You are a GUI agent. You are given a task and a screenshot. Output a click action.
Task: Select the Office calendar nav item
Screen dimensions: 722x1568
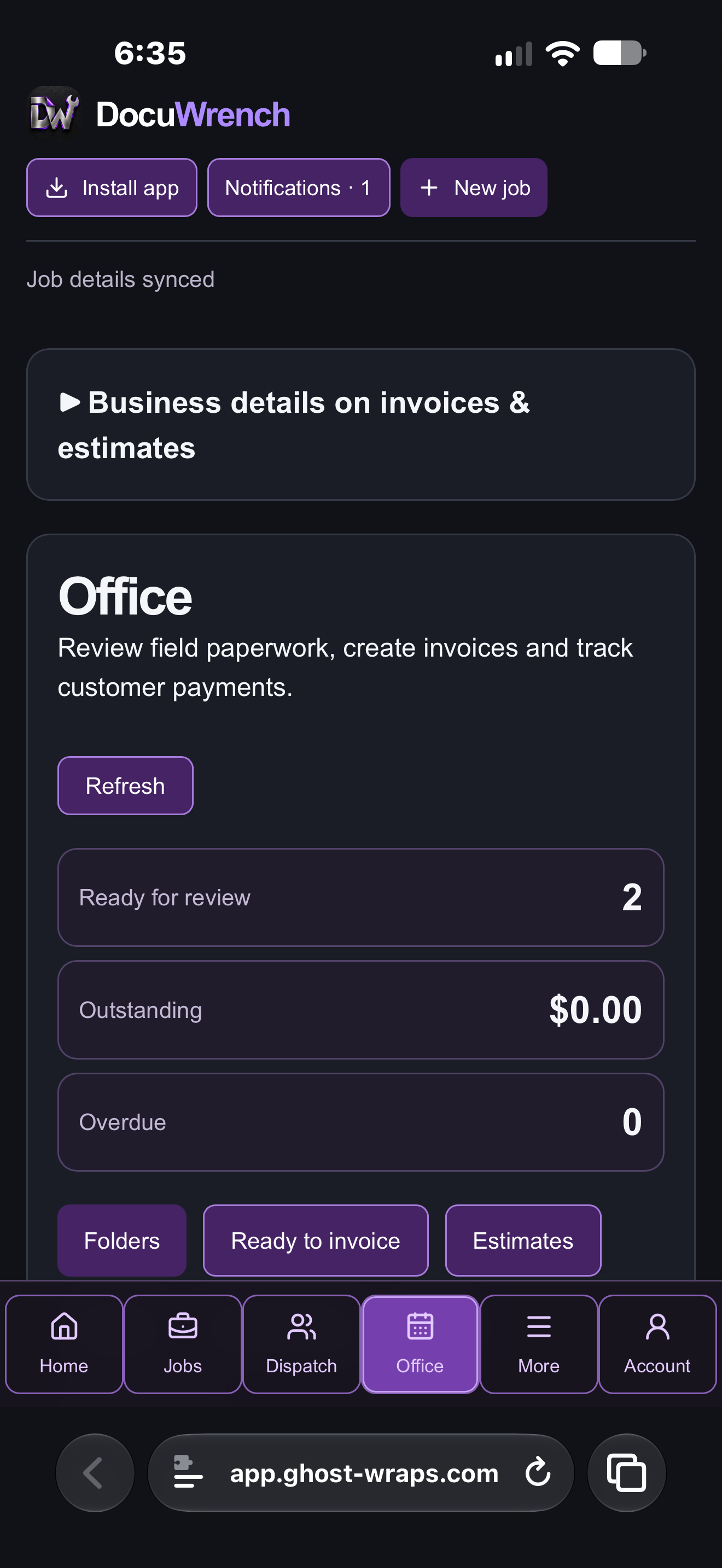(420, 1344)
